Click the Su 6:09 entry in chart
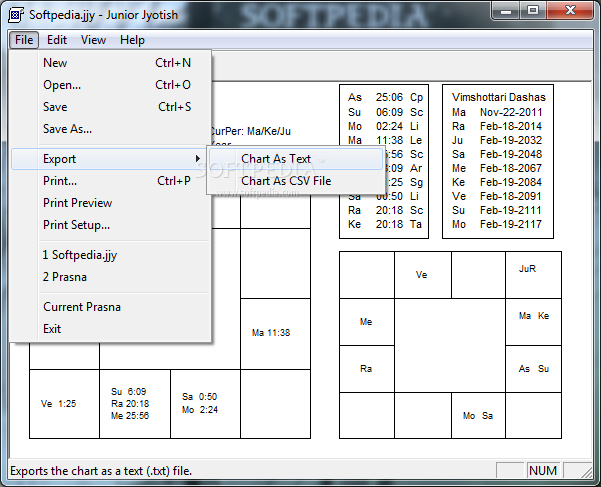This screenshot has width=601, height=487. tap(129, 392)
